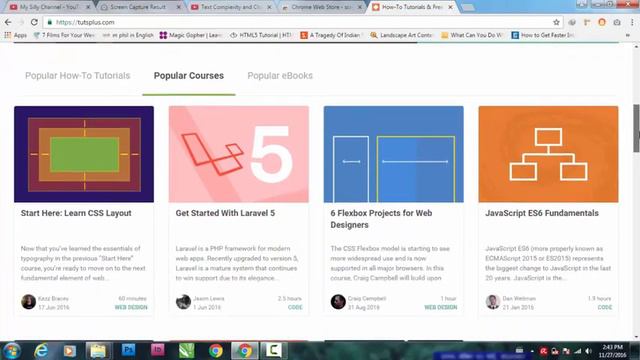
Task: Open the CSS Layout course thumbnail
Action: pyautogui.click(x=84, y=154)
